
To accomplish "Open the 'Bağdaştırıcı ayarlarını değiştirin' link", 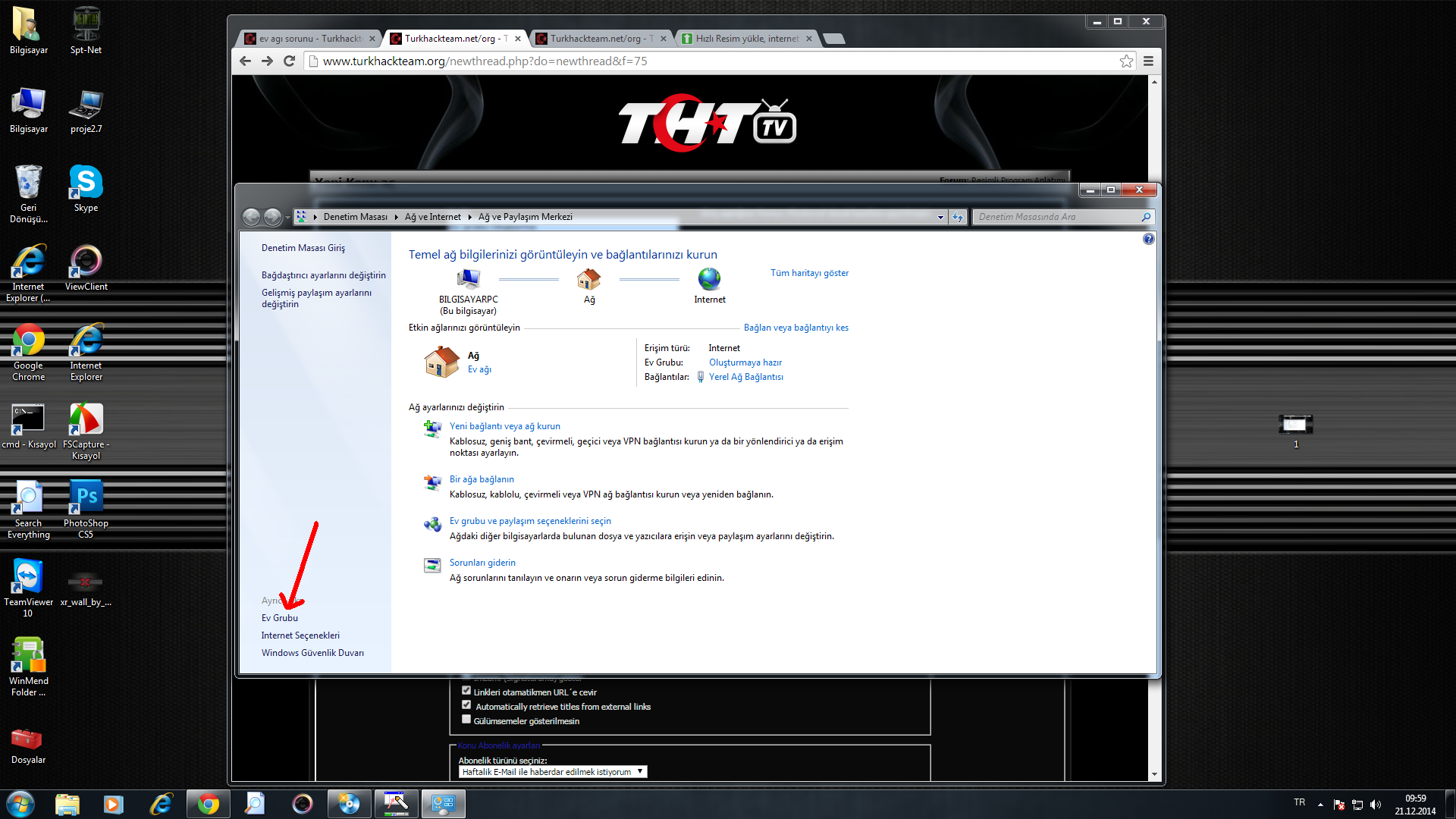I will (x=324, y=275).
